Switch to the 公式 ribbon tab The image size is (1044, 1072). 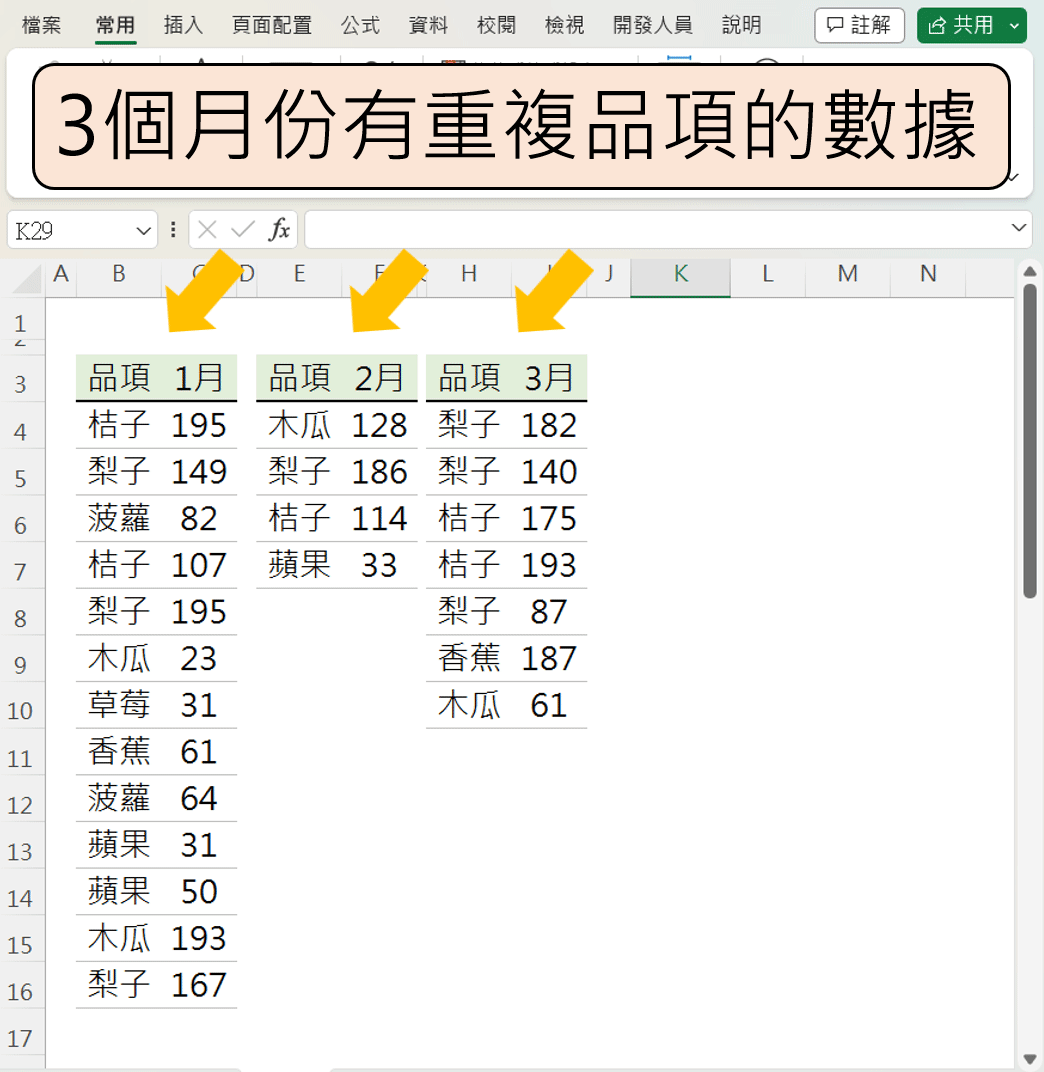pyautogui.click(x=360, y=25)
